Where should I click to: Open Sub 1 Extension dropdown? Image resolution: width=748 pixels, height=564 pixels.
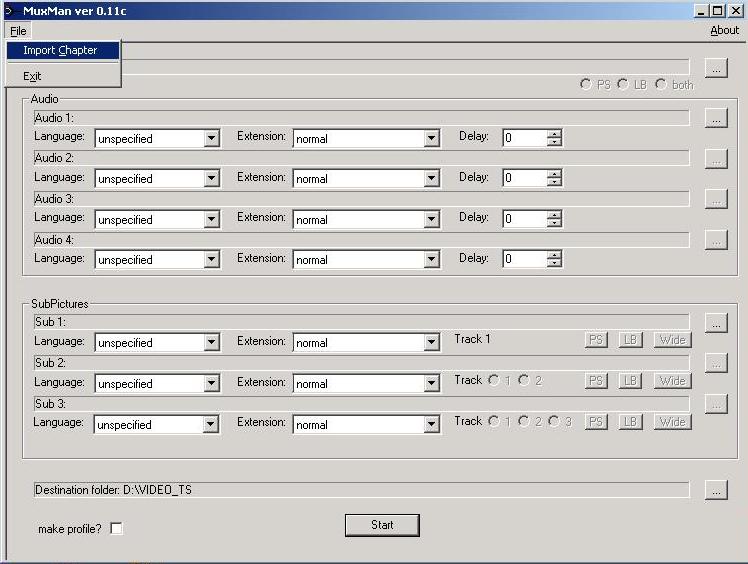(431, 343)
